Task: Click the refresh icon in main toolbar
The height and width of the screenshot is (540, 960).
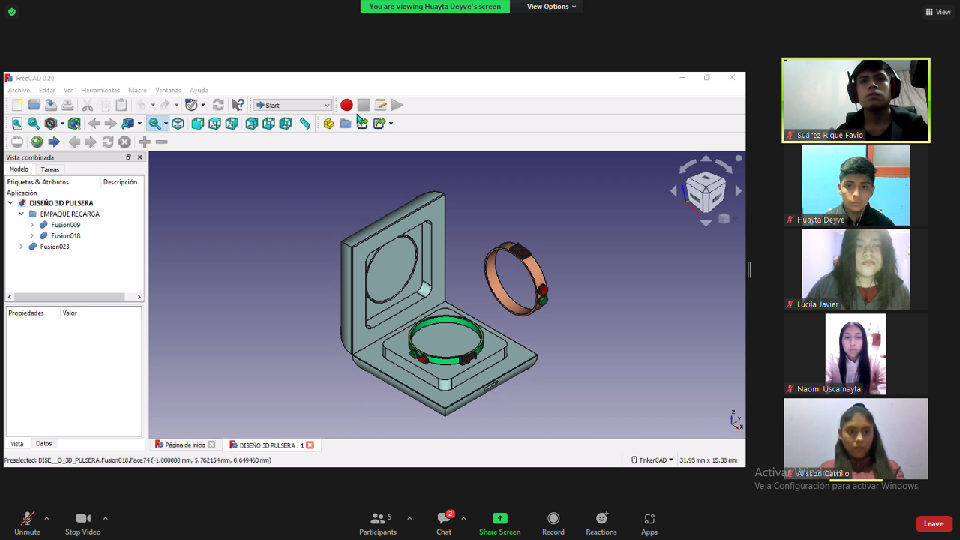Action: [x=218, y=105]
